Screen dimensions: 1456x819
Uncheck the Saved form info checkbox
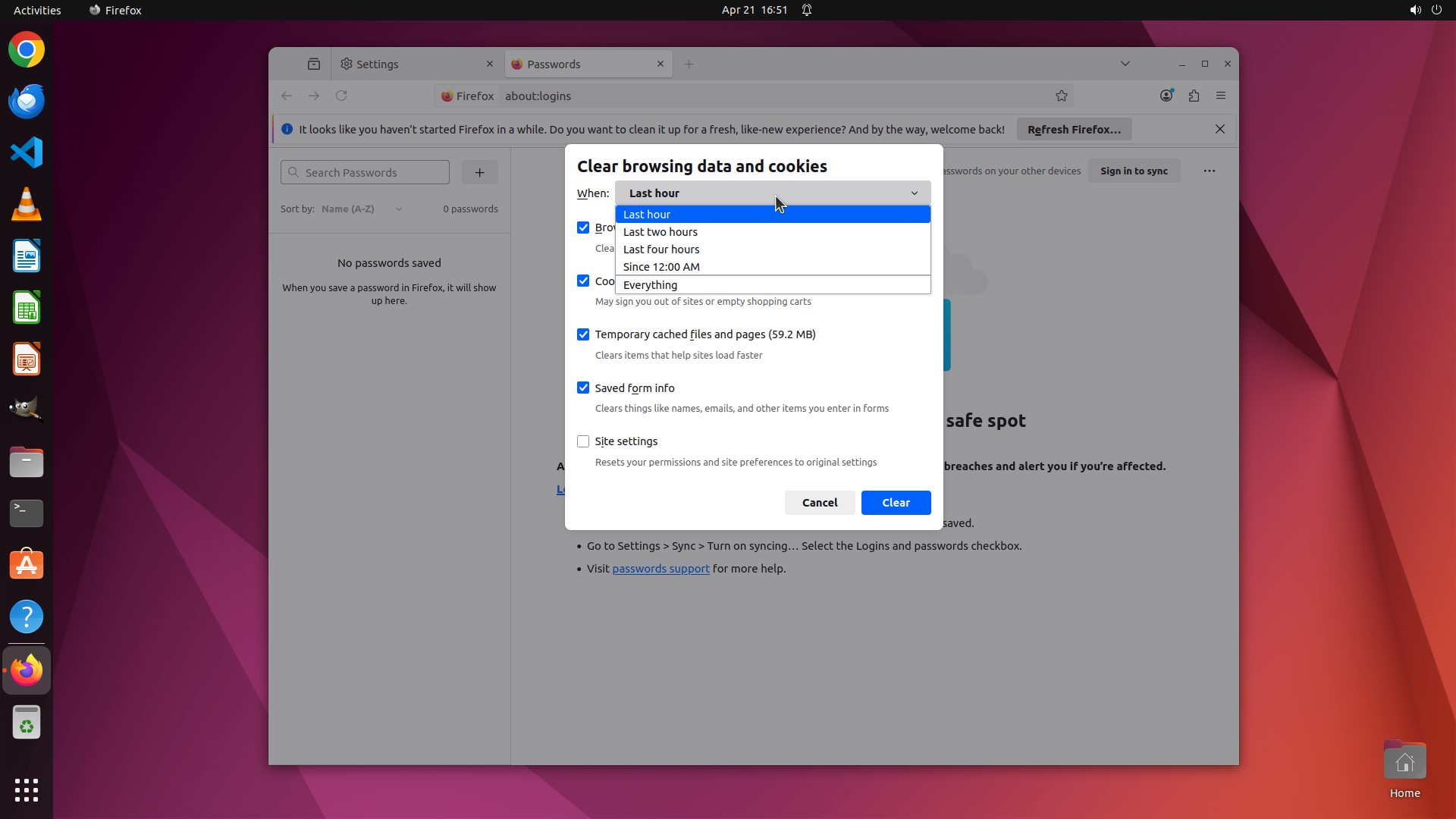coord(583,388)
